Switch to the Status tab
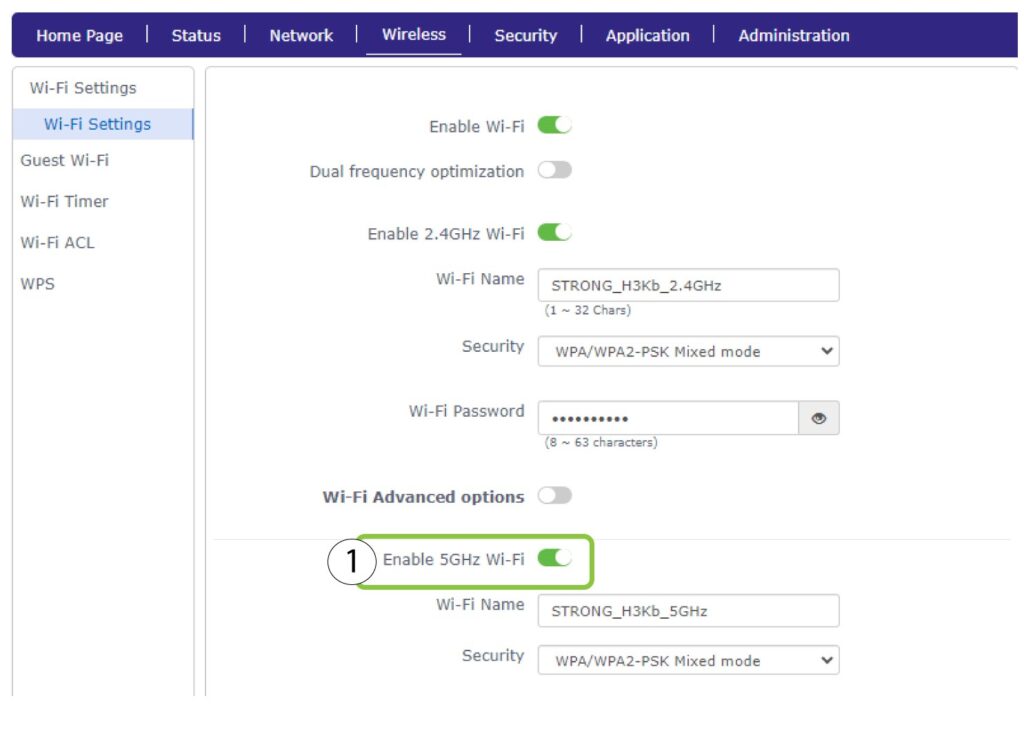This screenshot has width=1024, height=745. [x=196, y=35]
